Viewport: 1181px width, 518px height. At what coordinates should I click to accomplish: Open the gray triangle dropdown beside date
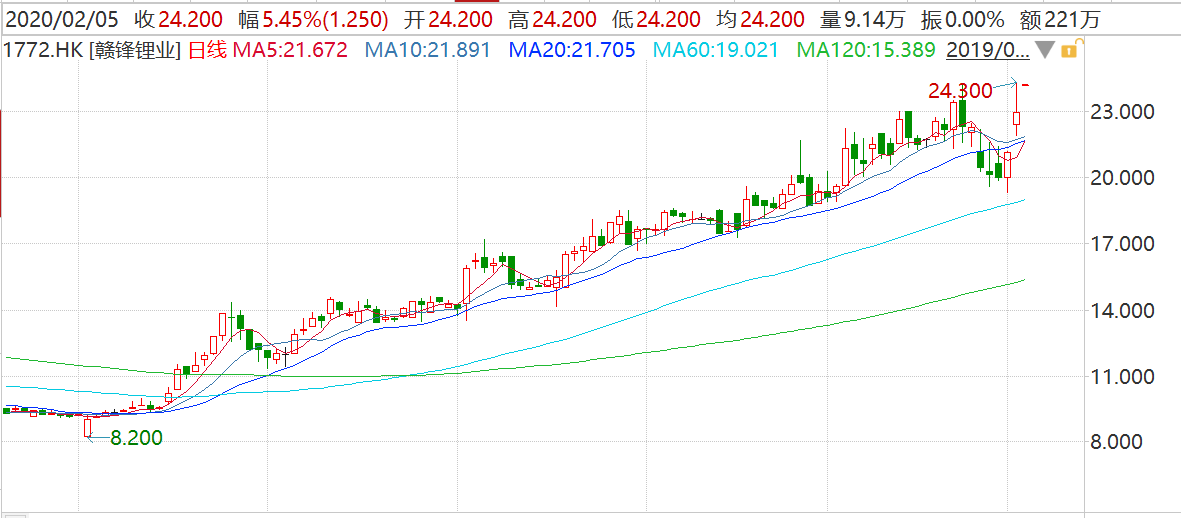(x=1044, y=49)
